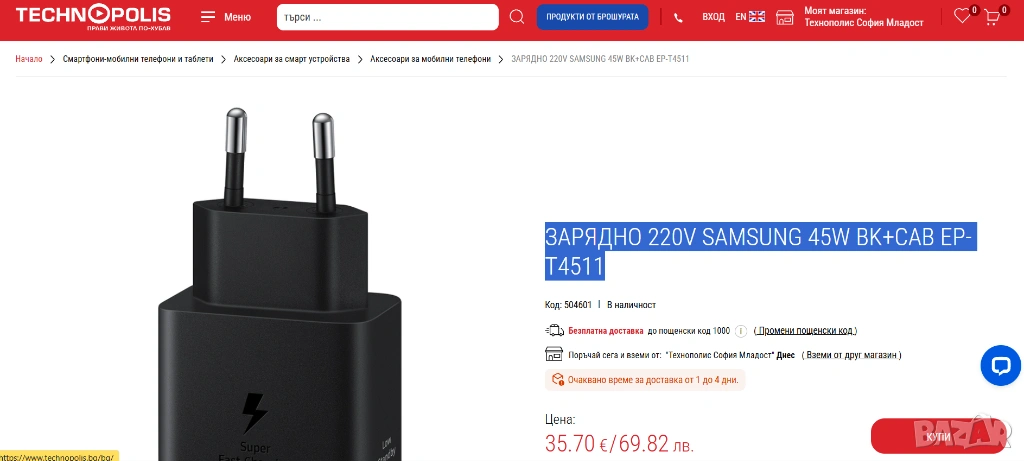The image size is (1024, 461).
Task: Click the phone contact icon
Action: coord(678,18)
